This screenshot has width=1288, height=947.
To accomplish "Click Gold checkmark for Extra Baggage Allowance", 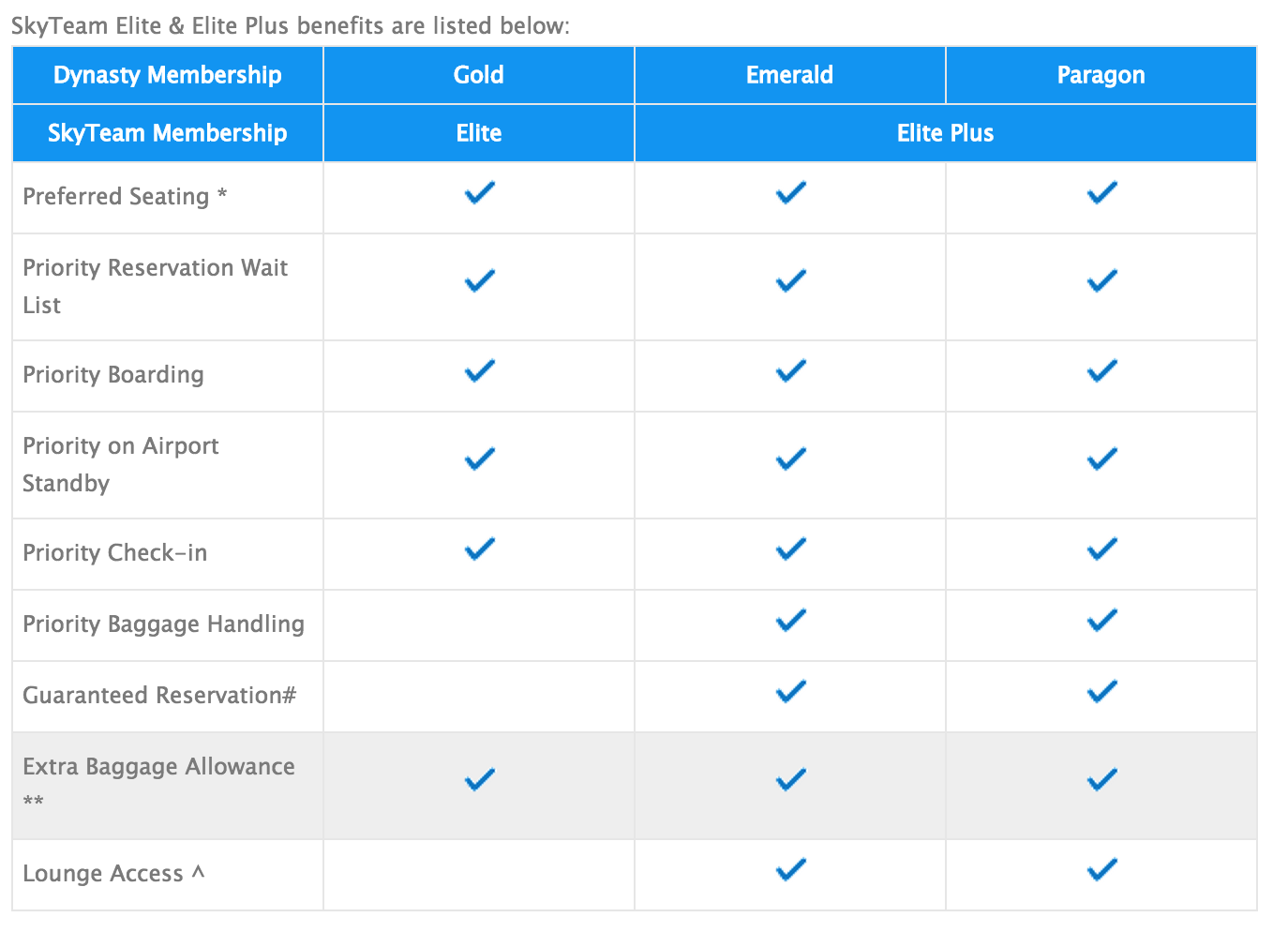I will [x=479, y=779].
